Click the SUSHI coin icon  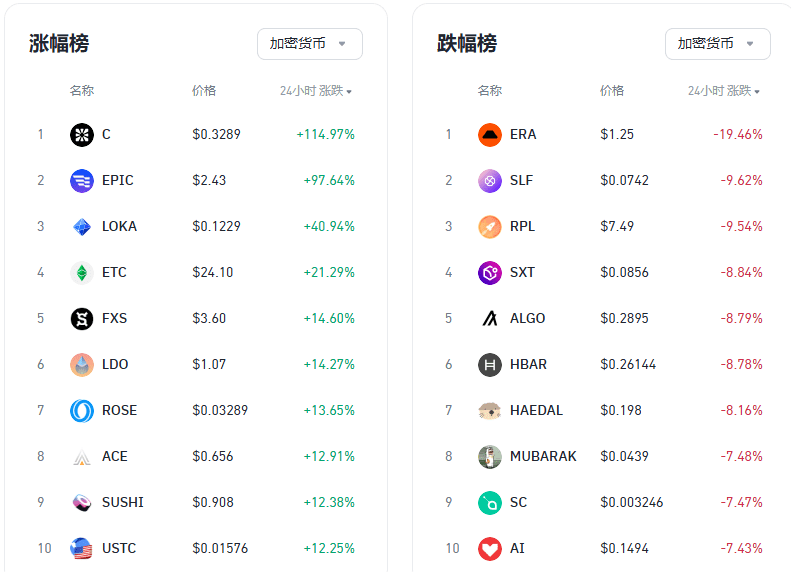pyautogui.click(x=82, y=502)
